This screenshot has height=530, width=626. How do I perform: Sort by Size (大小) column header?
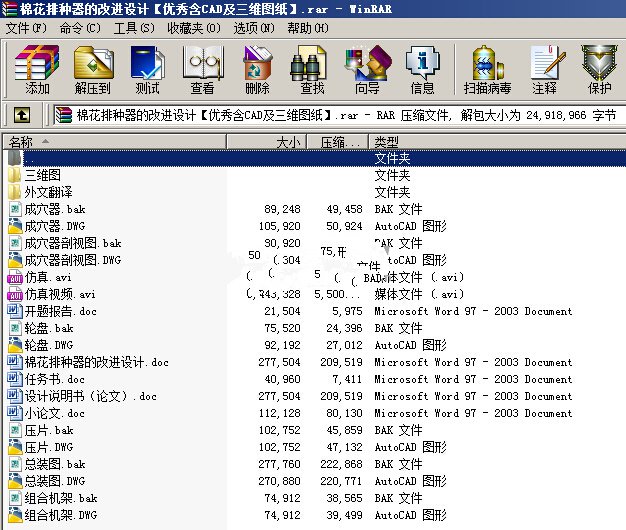(x=266, y=142)
